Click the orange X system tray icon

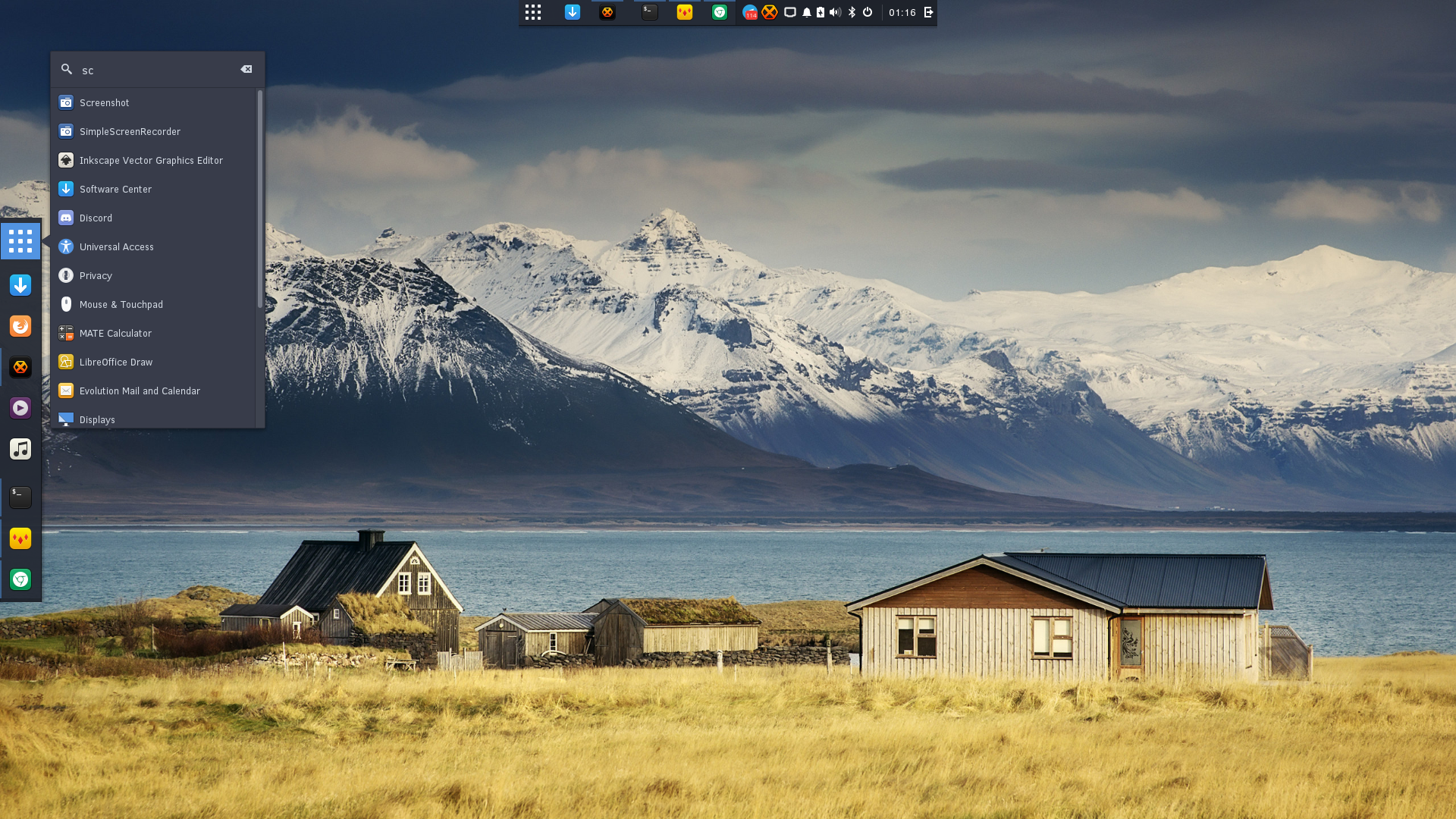coord(770,12)
